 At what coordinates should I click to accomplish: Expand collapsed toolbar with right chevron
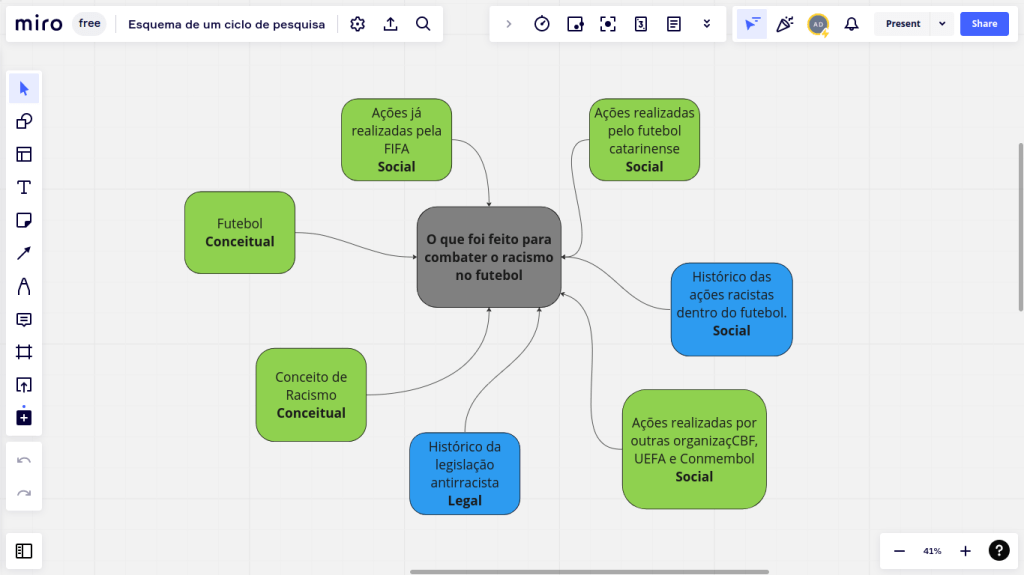509,24
